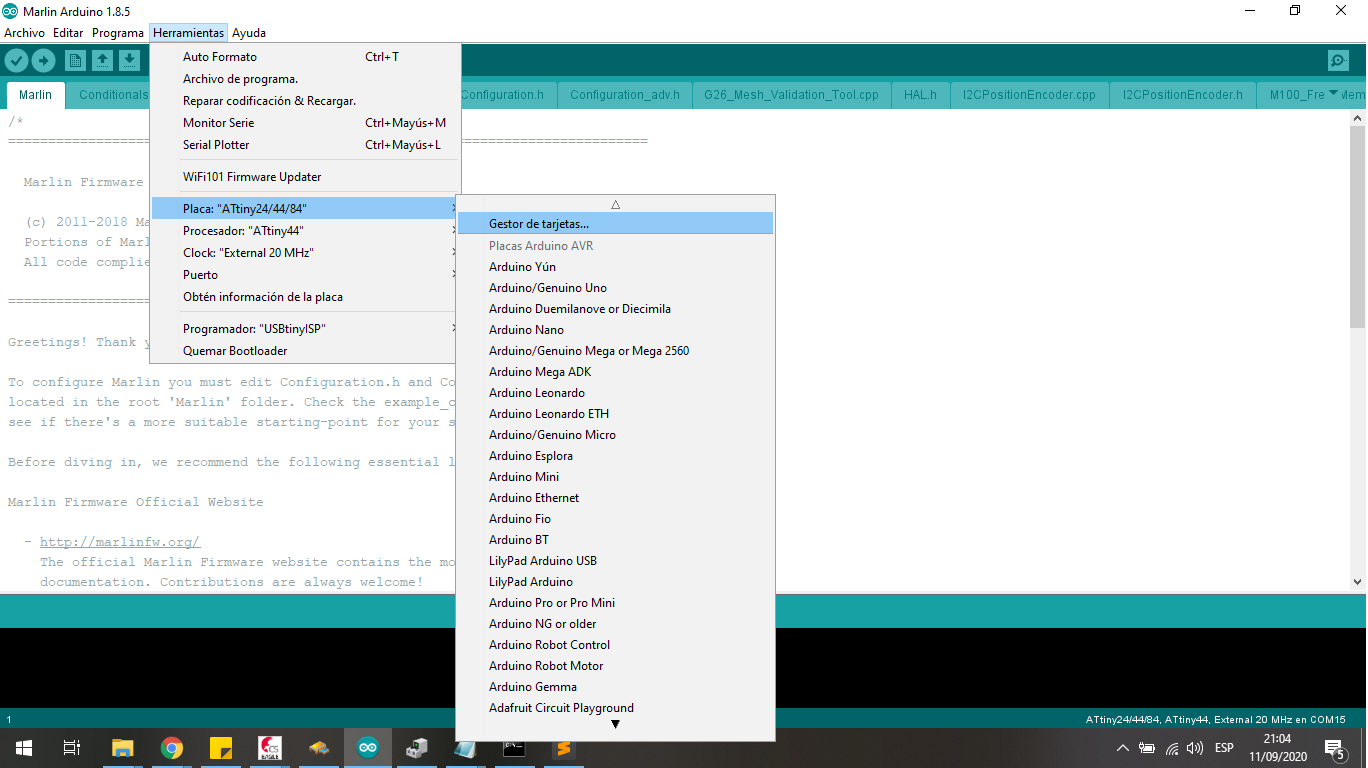The width and height of the screenshot is (1368, 768).
Task: Click the Open sketch up-arrow icon
Action: click(x=102, y=61)
